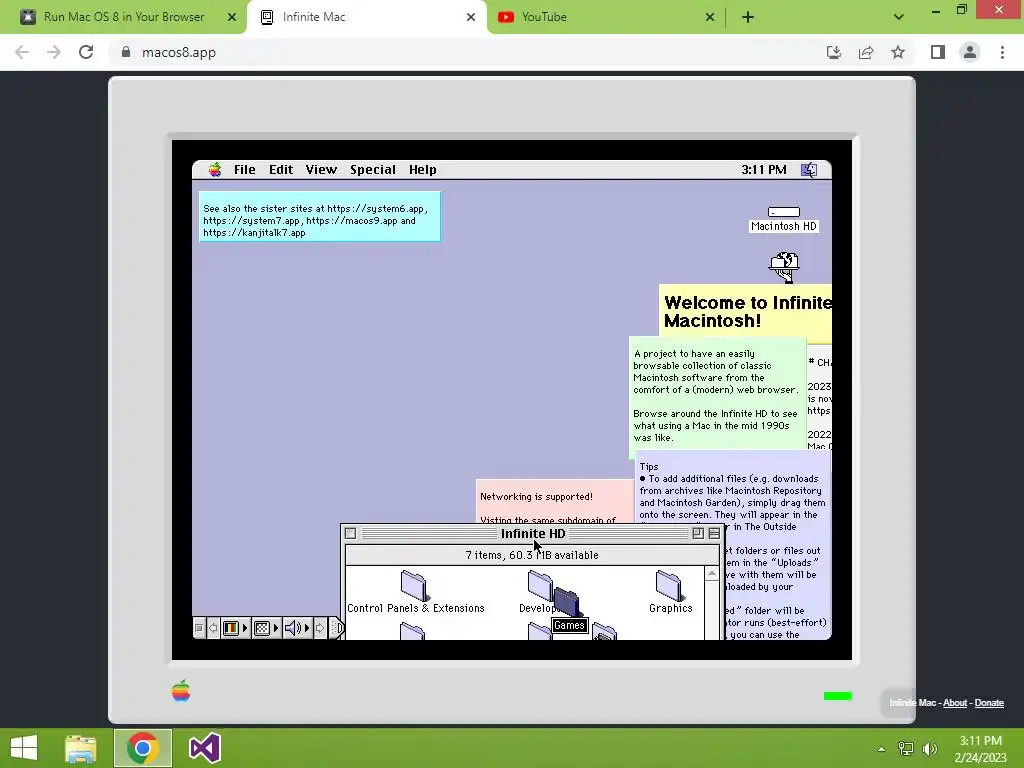This screenshot has width=1024, height=768.
Task: Open the File menu
Action: (x=245, y=170)
